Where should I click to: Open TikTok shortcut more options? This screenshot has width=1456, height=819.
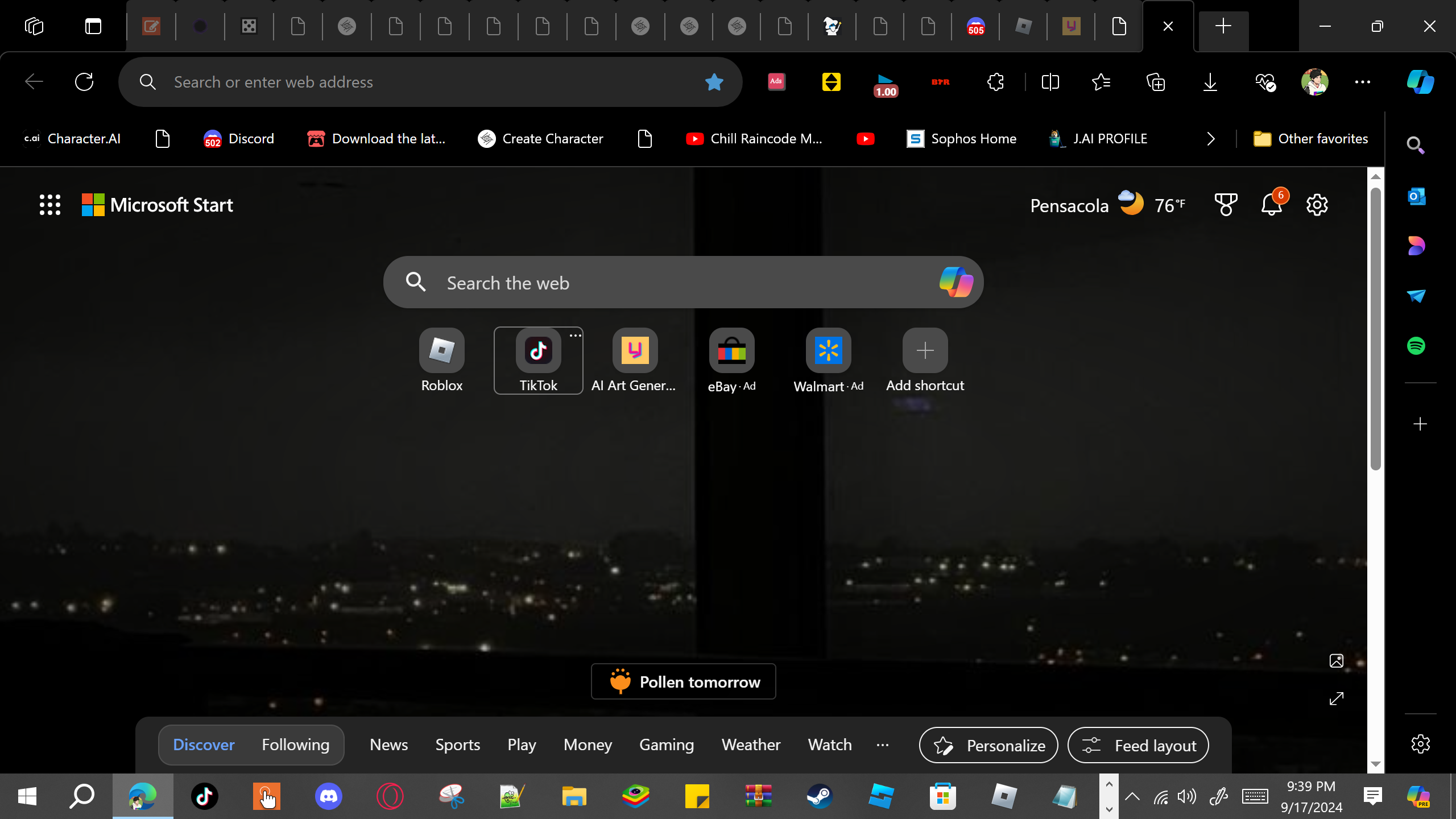[575, 336]
